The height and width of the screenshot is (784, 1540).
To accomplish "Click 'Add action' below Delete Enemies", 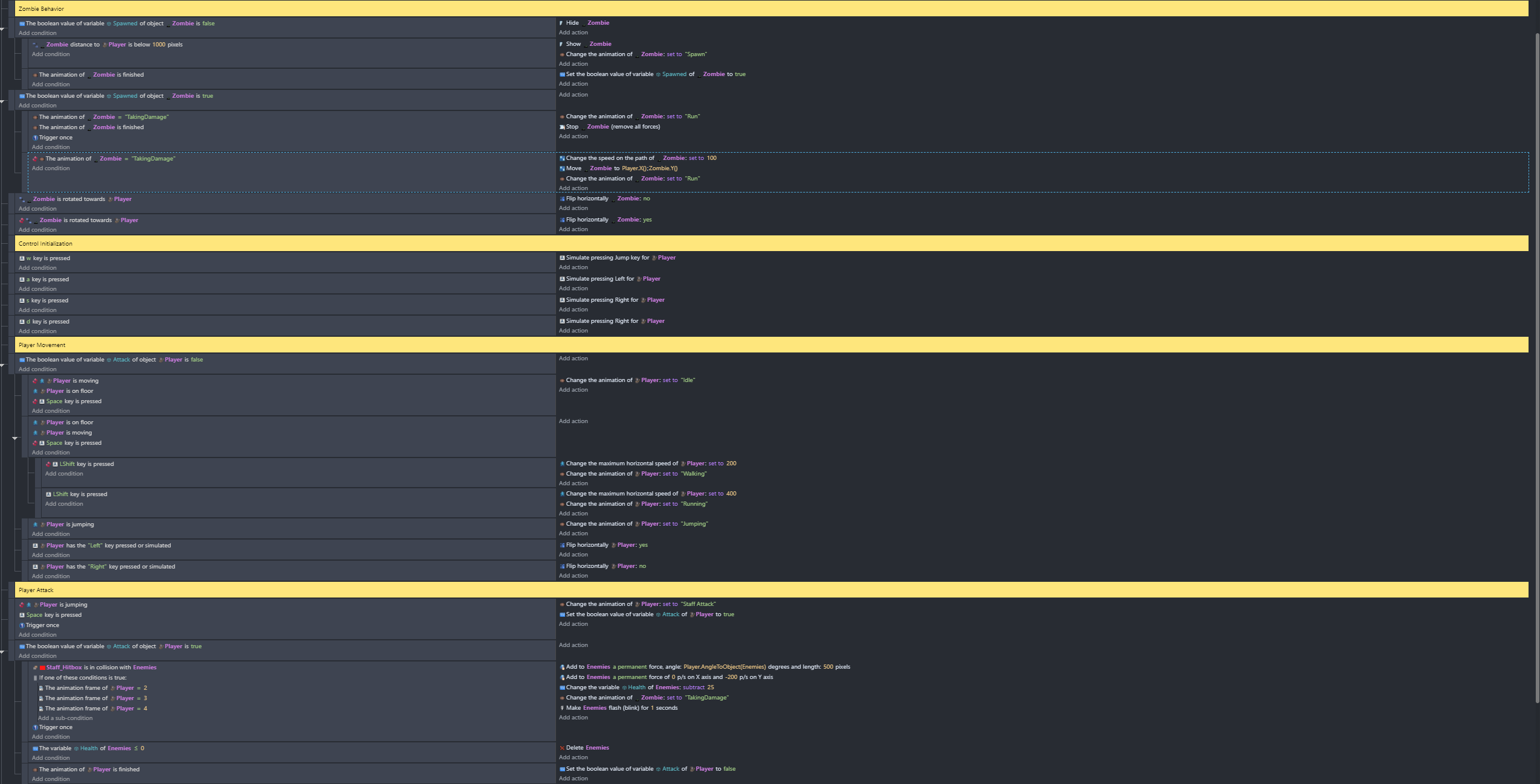I will 573,757.
